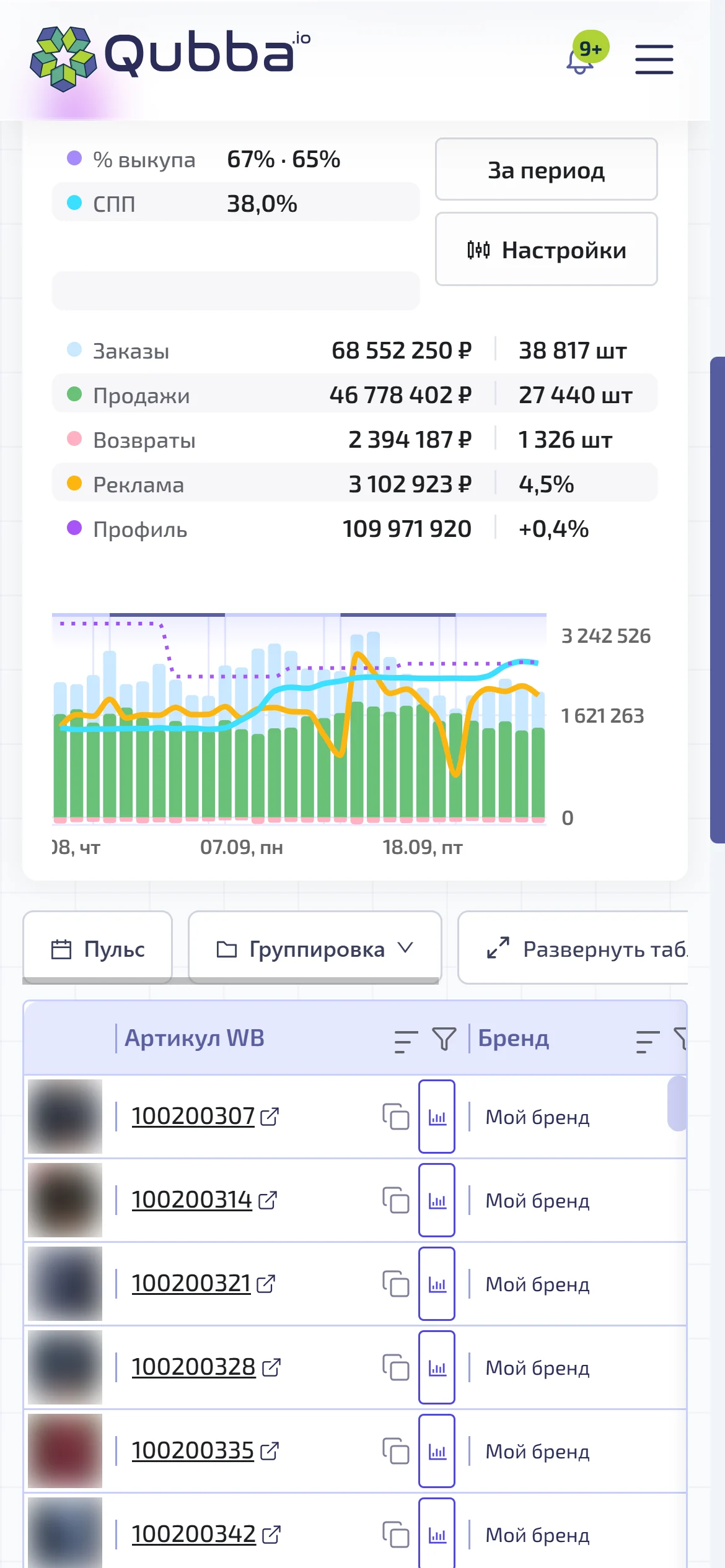The height and width of the screenshot is (1568, 725).
Task: Click product thumbnail for 100200314
Action: tap(65, 1200)
